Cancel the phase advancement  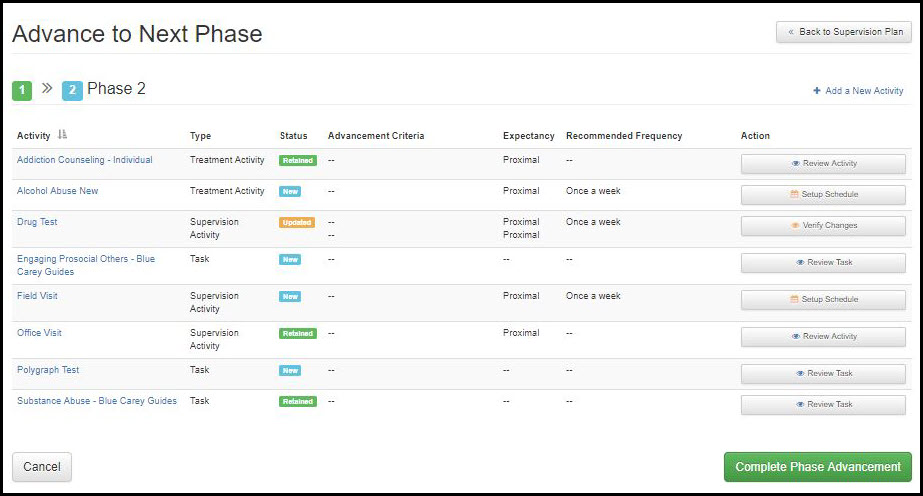coord(42,467)
